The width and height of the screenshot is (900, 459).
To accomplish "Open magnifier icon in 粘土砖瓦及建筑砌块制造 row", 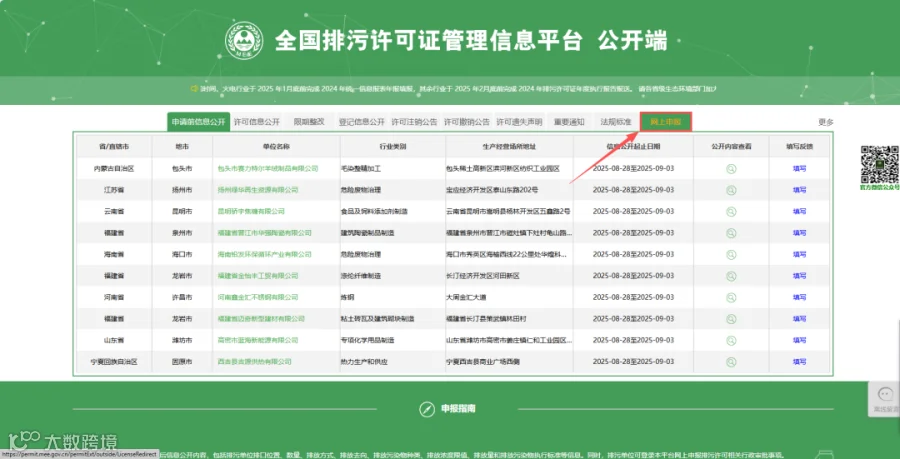I will coord(731,318).
